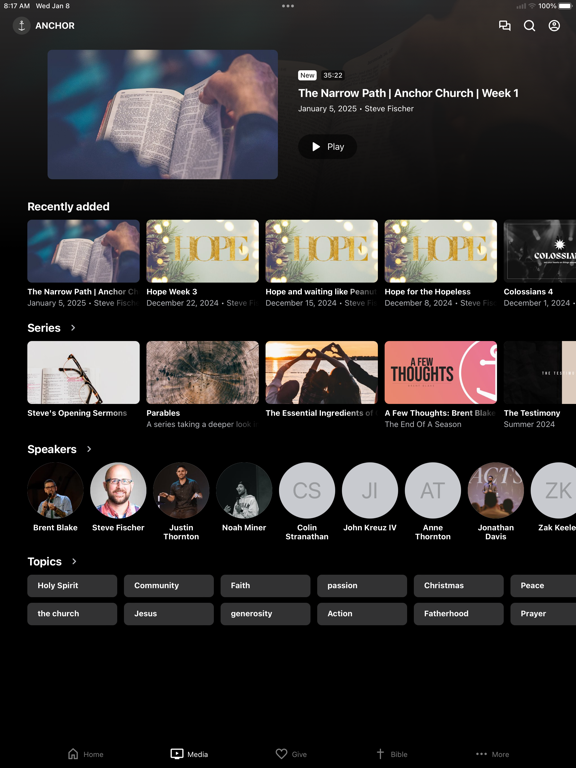Play The Narrow Path sermon
Viewport: 576px width, 768px height.
[x=328, y=146]
